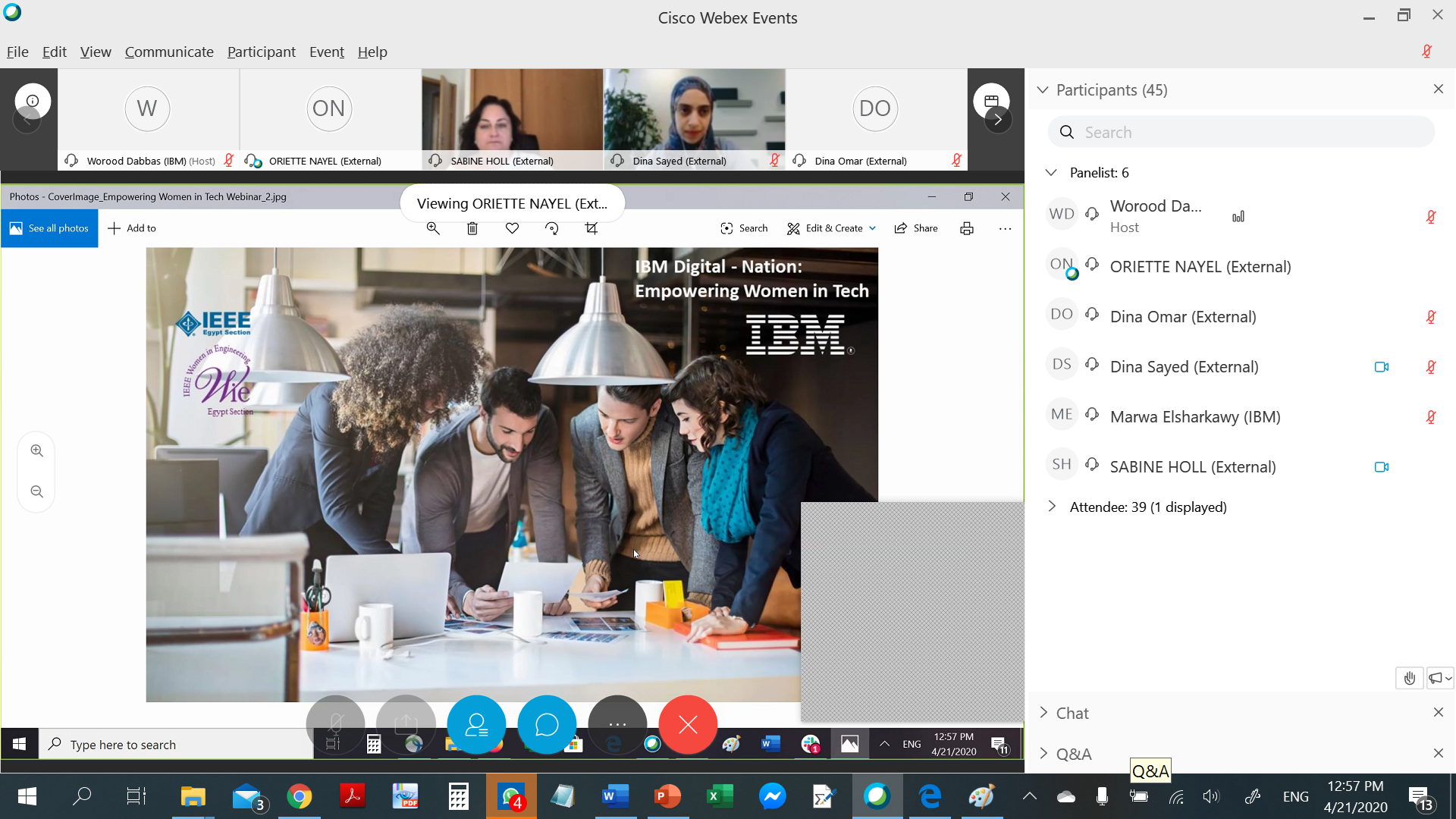The height and width of the screenshot is (819, 1456).
Task: Click zoom icon in shared Photos toolbar
Action: tap(433, 228)
